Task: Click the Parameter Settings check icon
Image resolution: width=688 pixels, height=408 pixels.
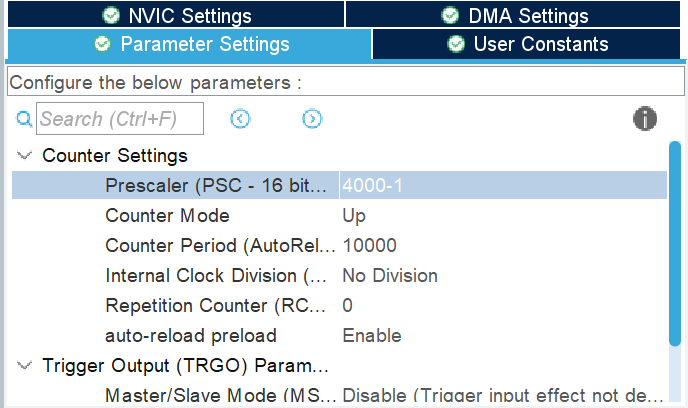Action: coord(102,44)
